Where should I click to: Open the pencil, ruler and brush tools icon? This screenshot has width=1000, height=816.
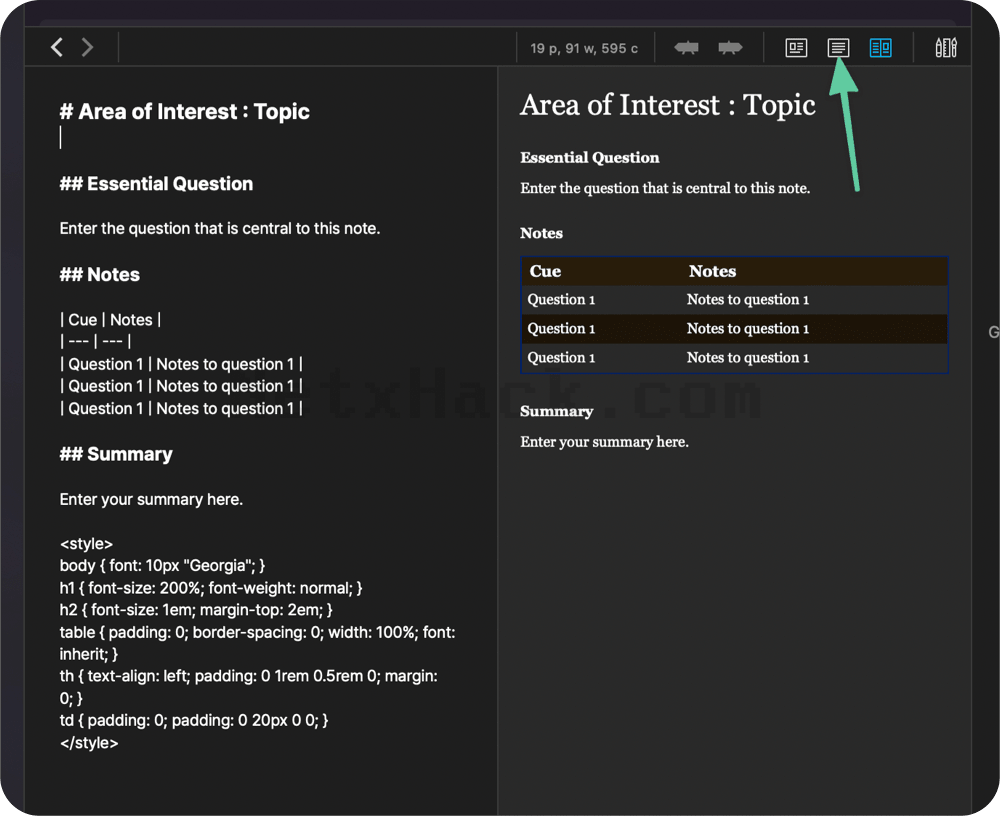click(x=946, y=48)
